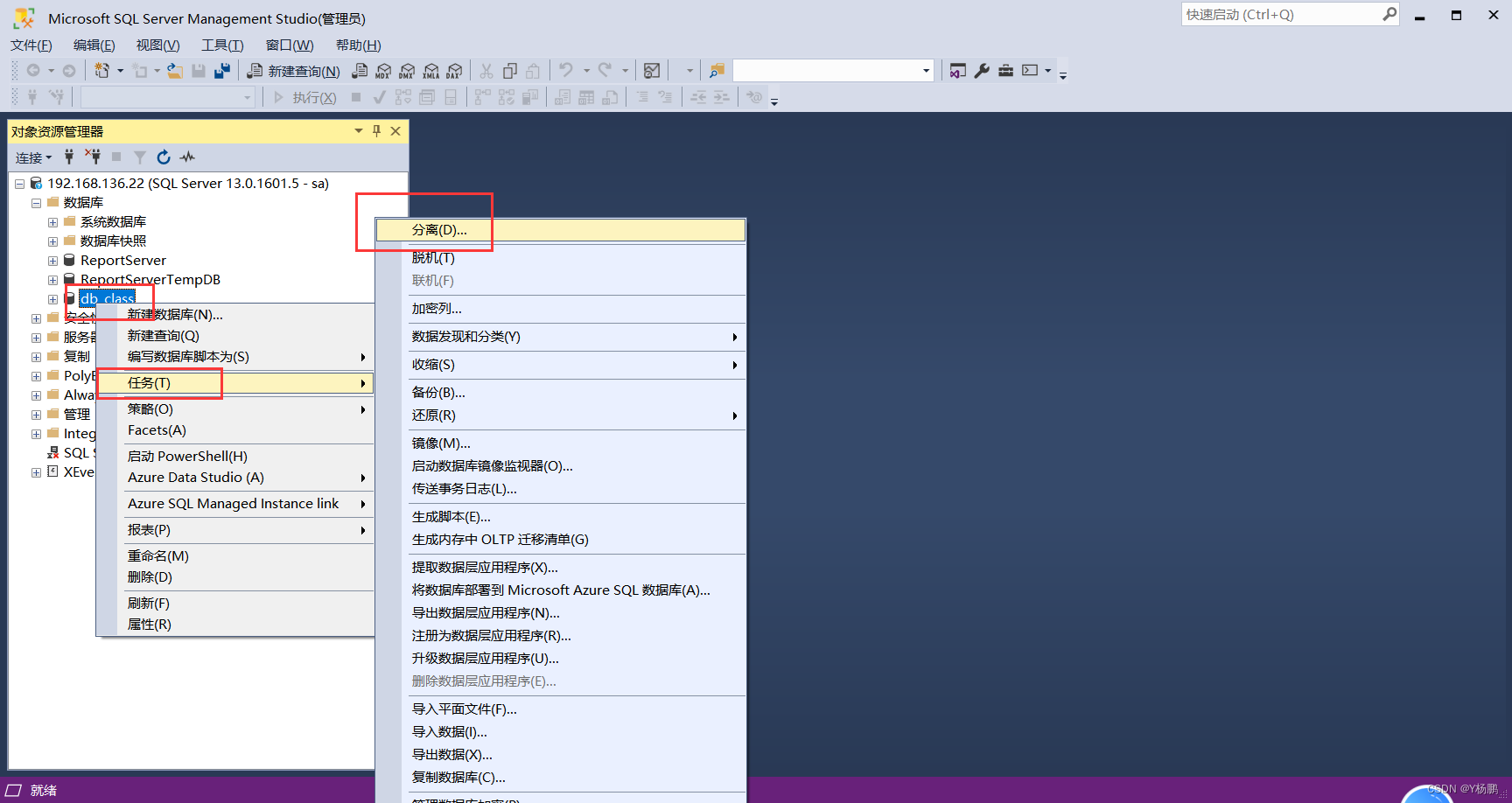
Task: Choose 属性(R) from context menu
Action: (235, 625)
